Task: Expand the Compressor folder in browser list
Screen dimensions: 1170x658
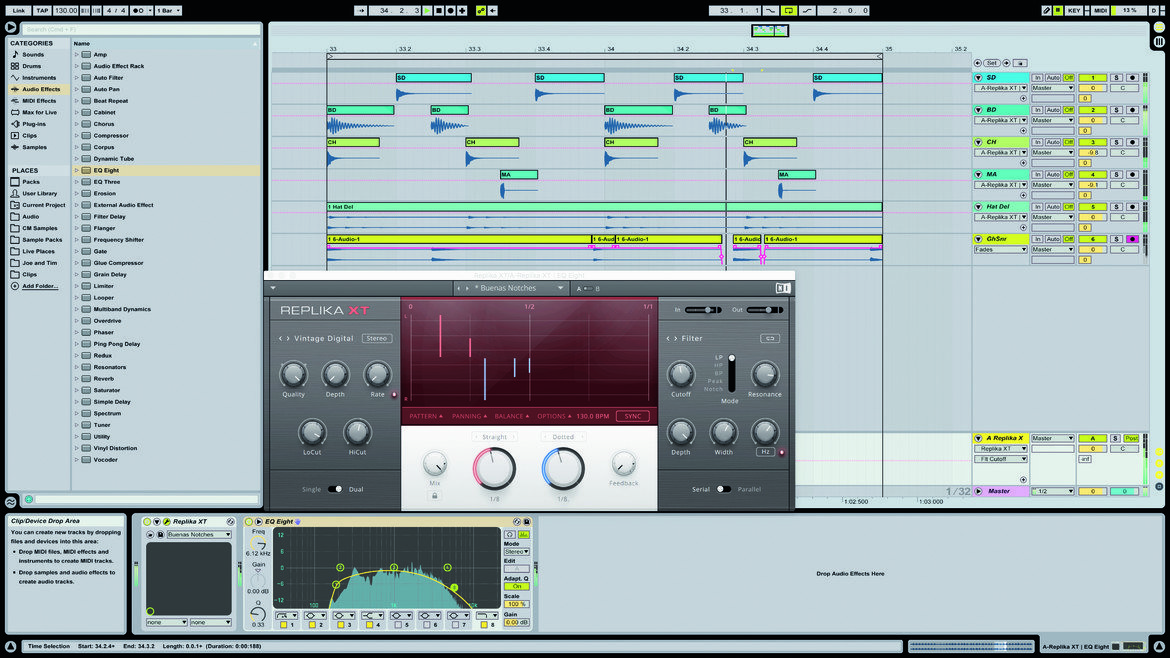Action: 77,136
